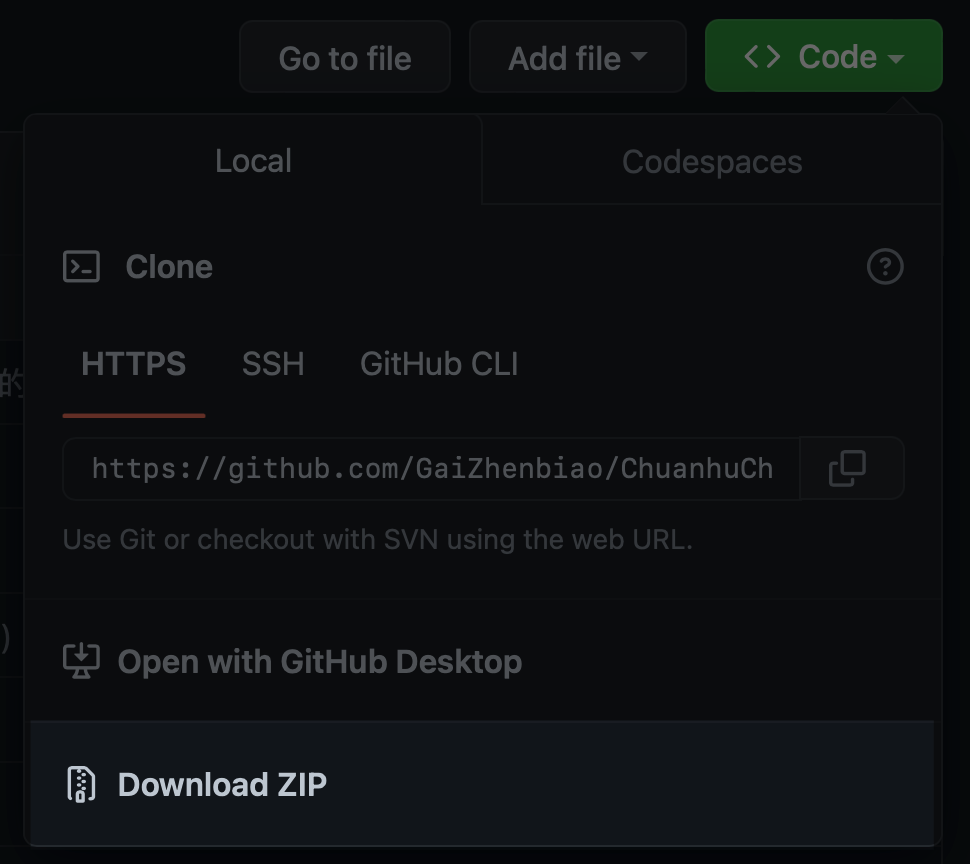
Task: Click the terminal icon beside Clone
Action: click(81, 266)
